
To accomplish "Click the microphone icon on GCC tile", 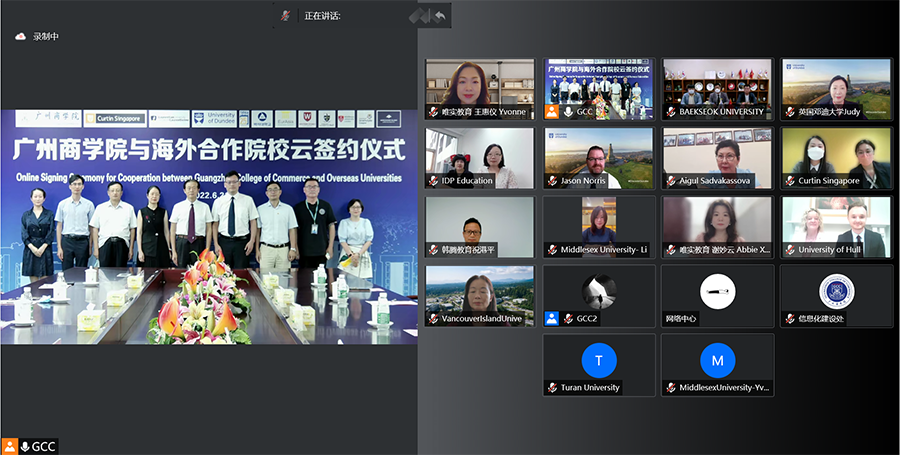I will coord(567,112).
